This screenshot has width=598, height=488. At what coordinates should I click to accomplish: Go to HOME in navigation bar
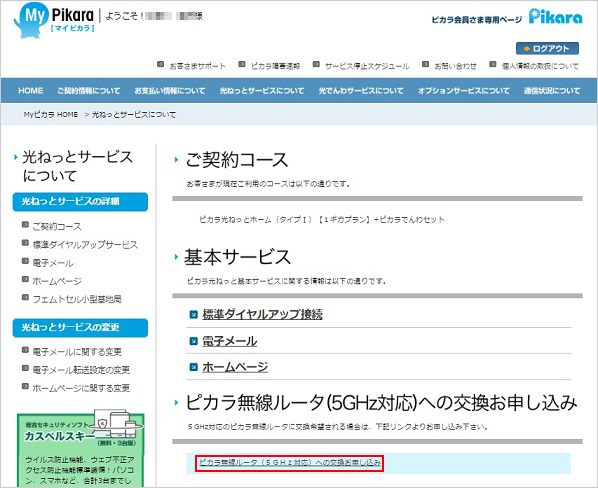tap(31, 91)
